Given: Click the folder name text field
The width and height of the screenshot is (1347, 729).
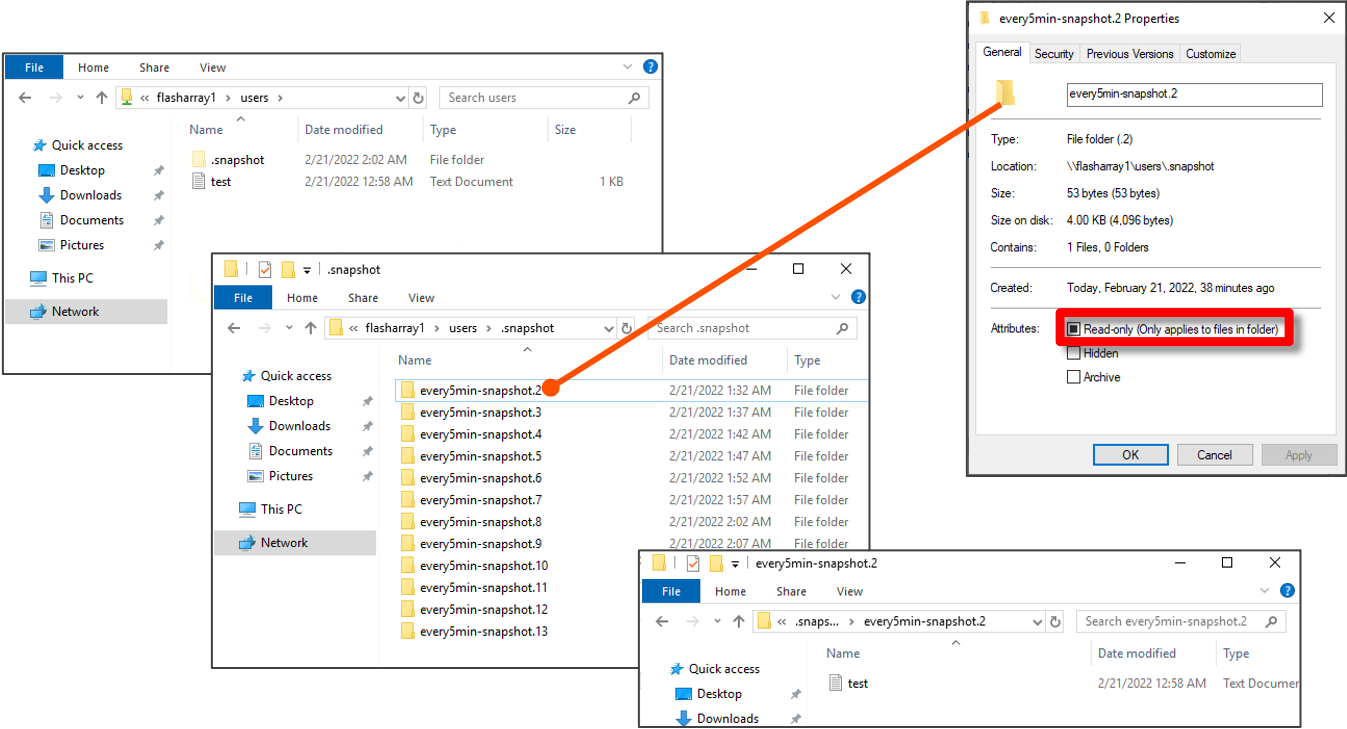Looking at the screenshot, I should pyautogui.click(x=1194, y=95).
